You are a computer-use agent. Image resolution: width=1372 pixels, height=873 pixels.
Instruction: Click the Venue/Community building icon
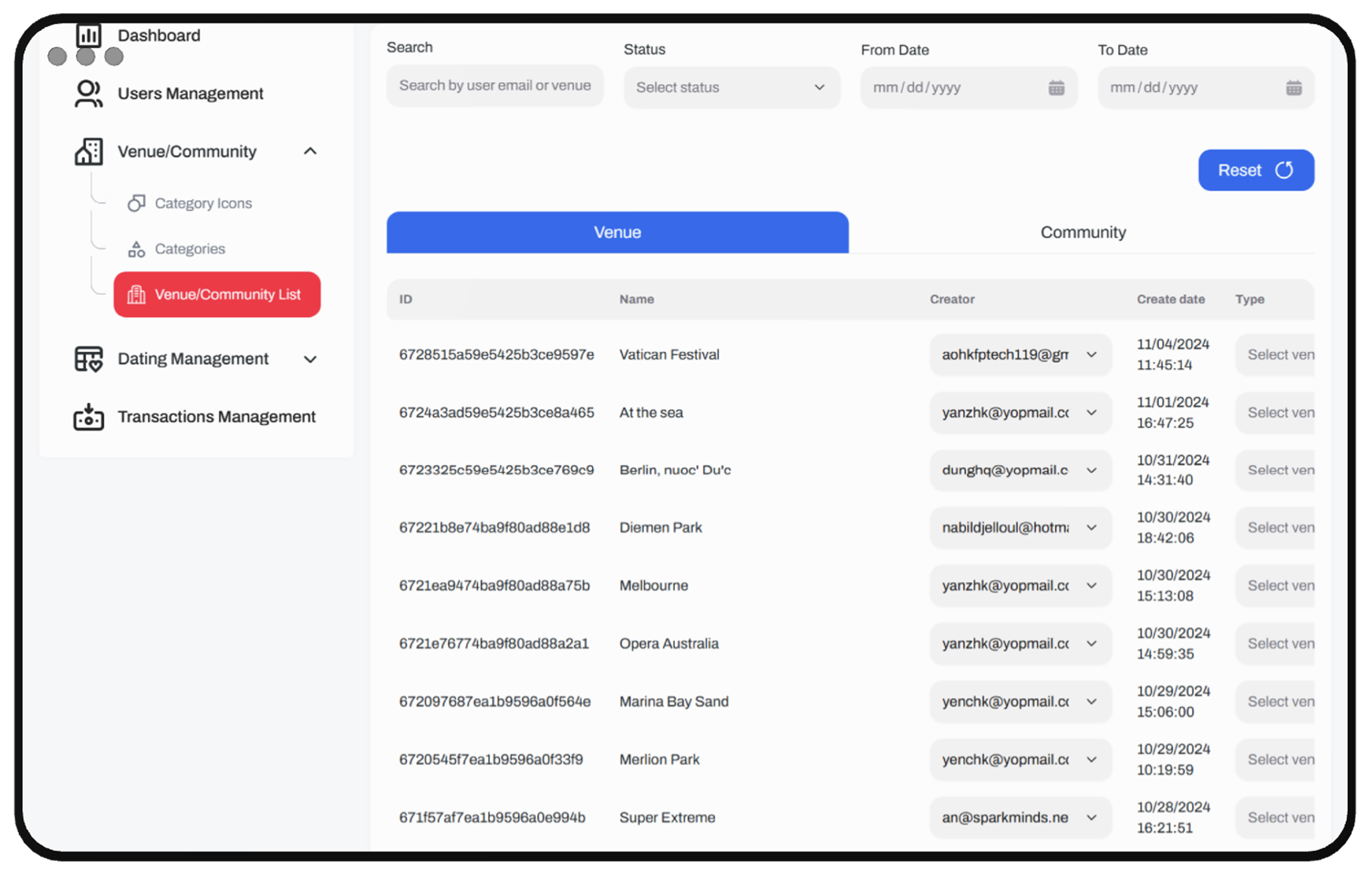[88, 151]
